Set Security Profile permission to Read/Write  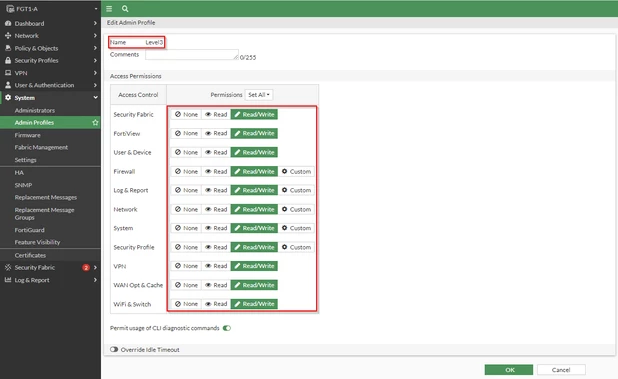pyautogui.click(x=254, y=247)
